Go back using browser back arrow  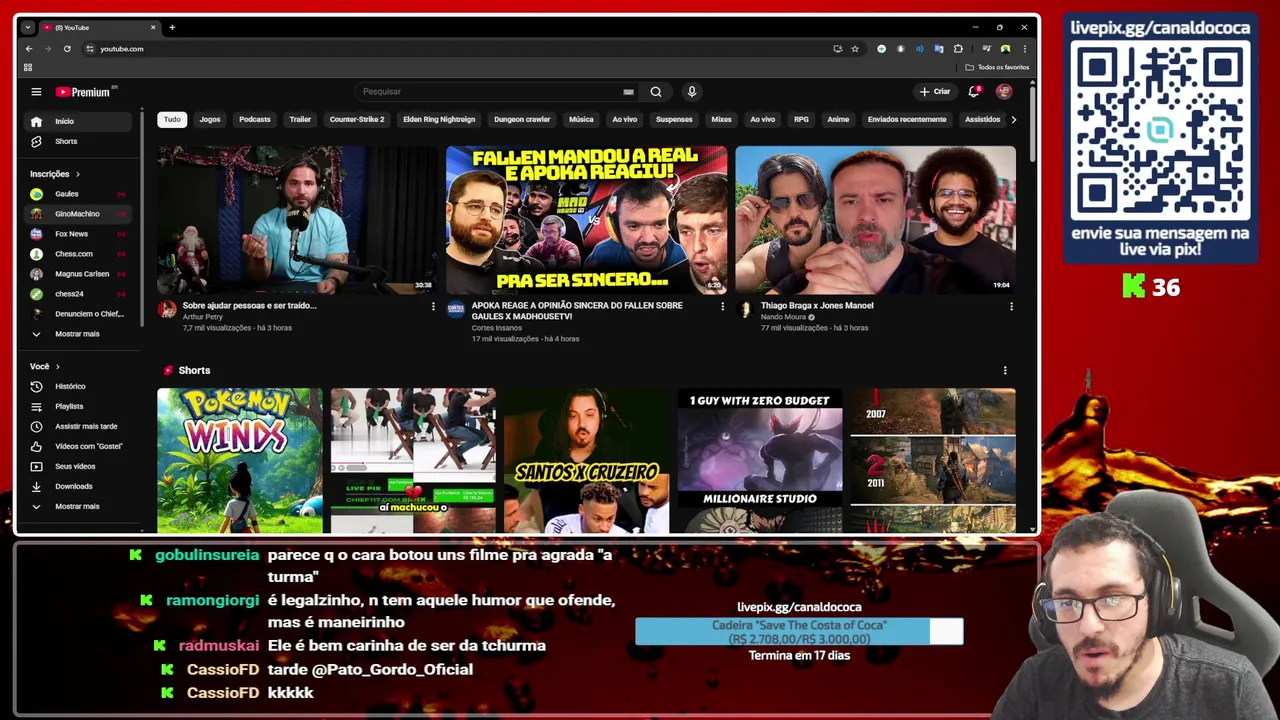coord(29,49)
